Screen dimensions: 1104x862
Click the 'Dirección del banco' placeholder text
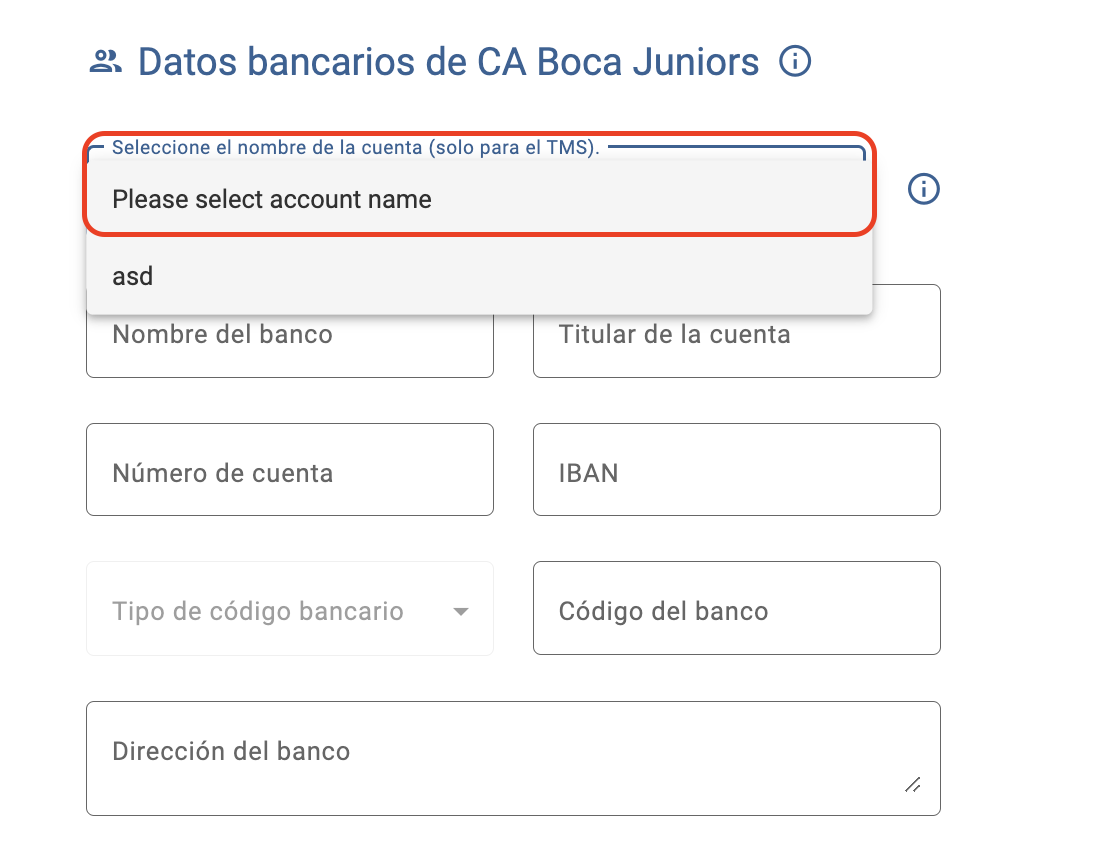point(231,751)
